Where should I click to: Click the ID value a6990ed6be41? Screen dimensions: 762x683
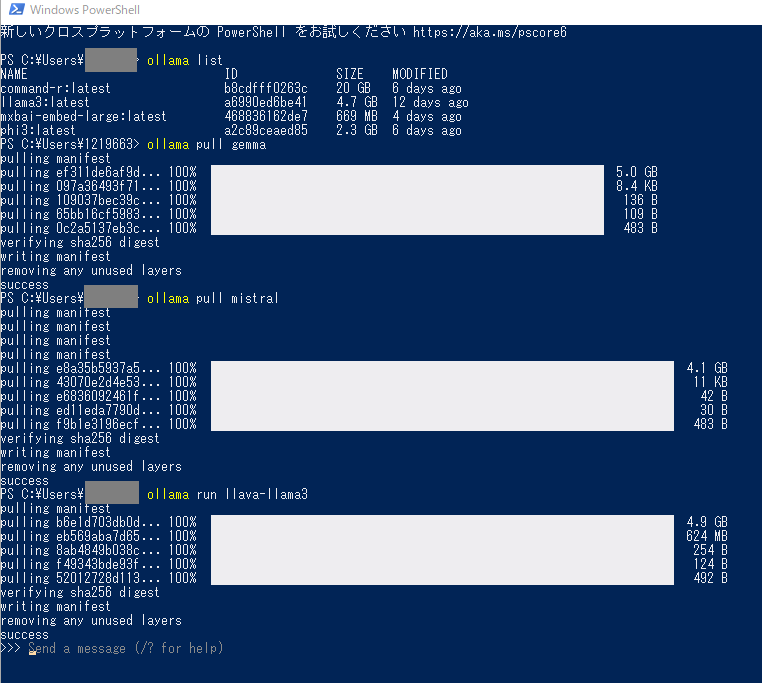(266, 103)
